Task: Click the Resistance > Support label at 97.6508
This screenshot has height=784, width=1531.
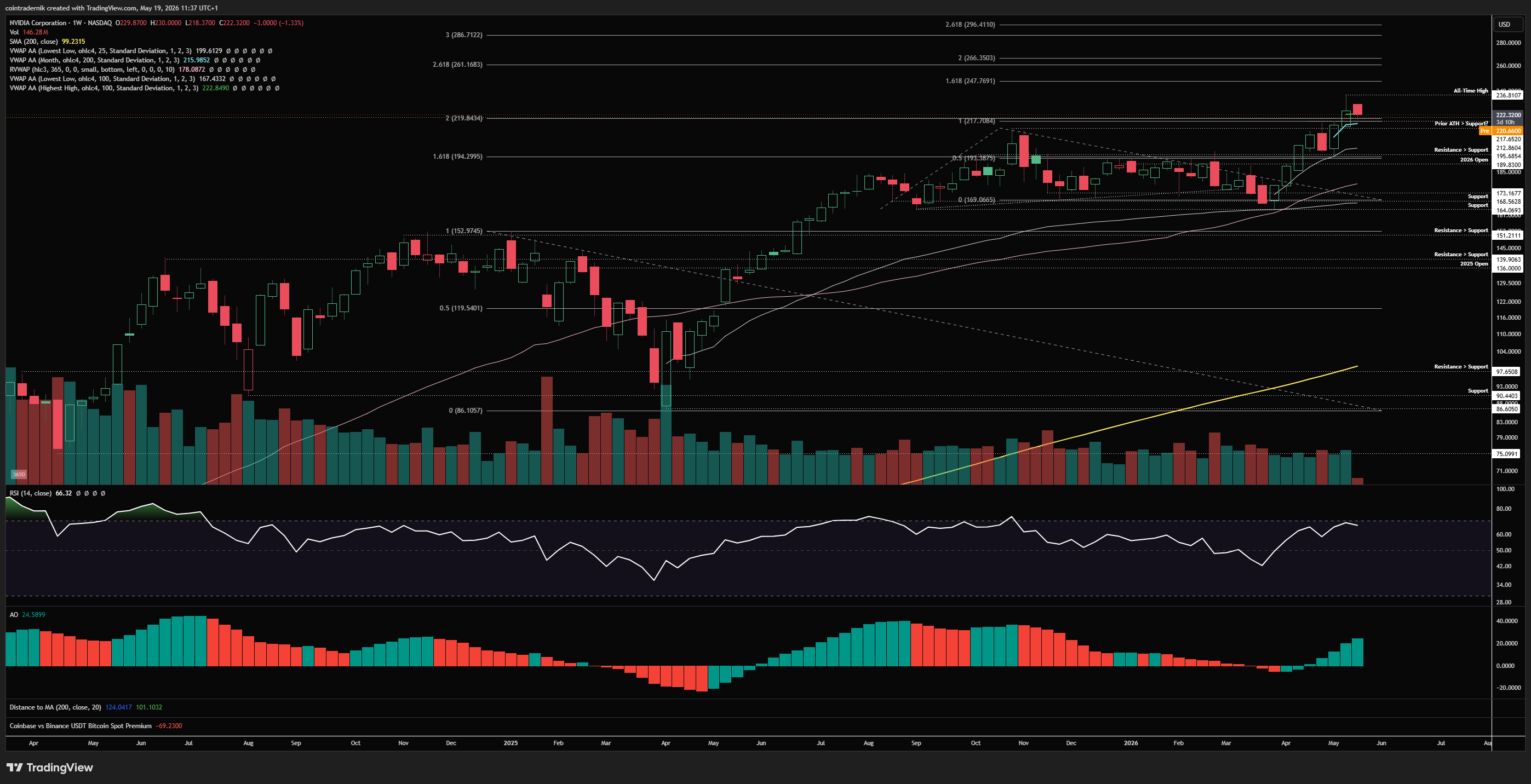Action: click(1461, 367)
